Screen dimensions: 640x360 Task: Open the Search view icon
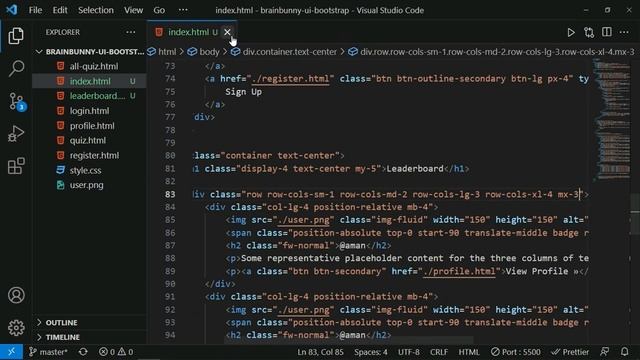(x=16, y=68)
